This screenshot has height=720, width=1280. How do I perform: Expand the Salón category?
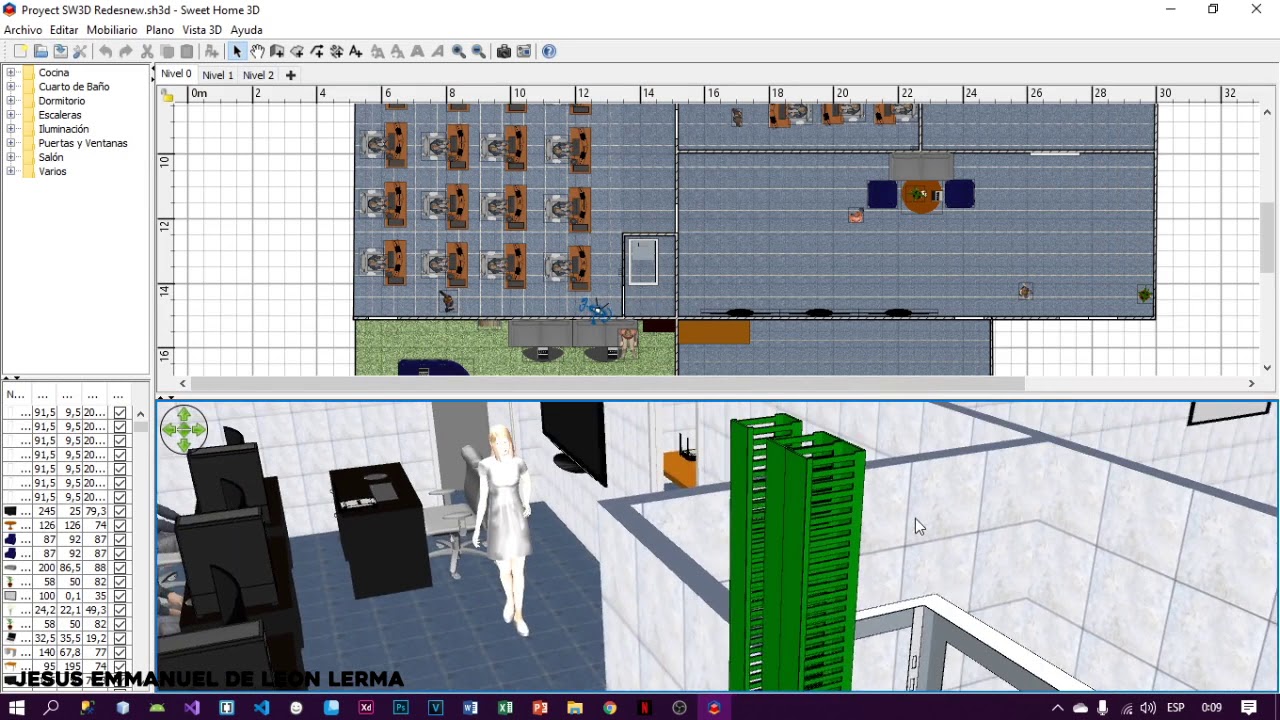(x=11, y=157)
